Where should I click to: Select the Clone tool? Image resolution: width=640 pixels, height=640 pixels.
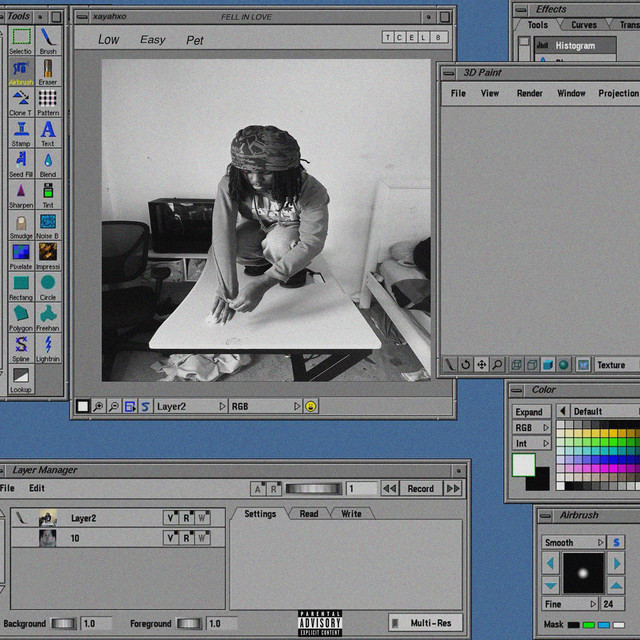21,102
